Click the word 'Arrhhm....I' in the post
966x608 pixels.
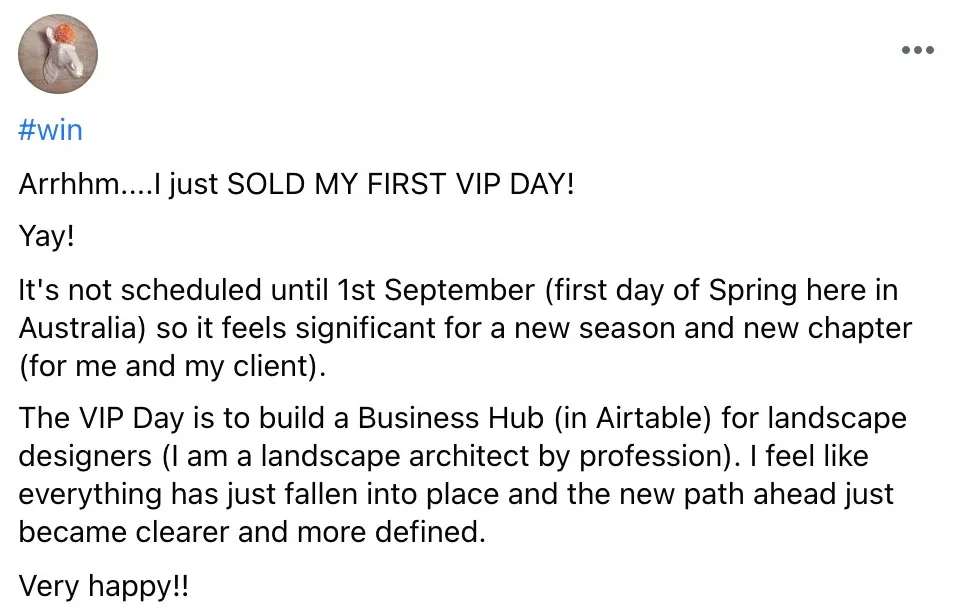tap(90, 184)
